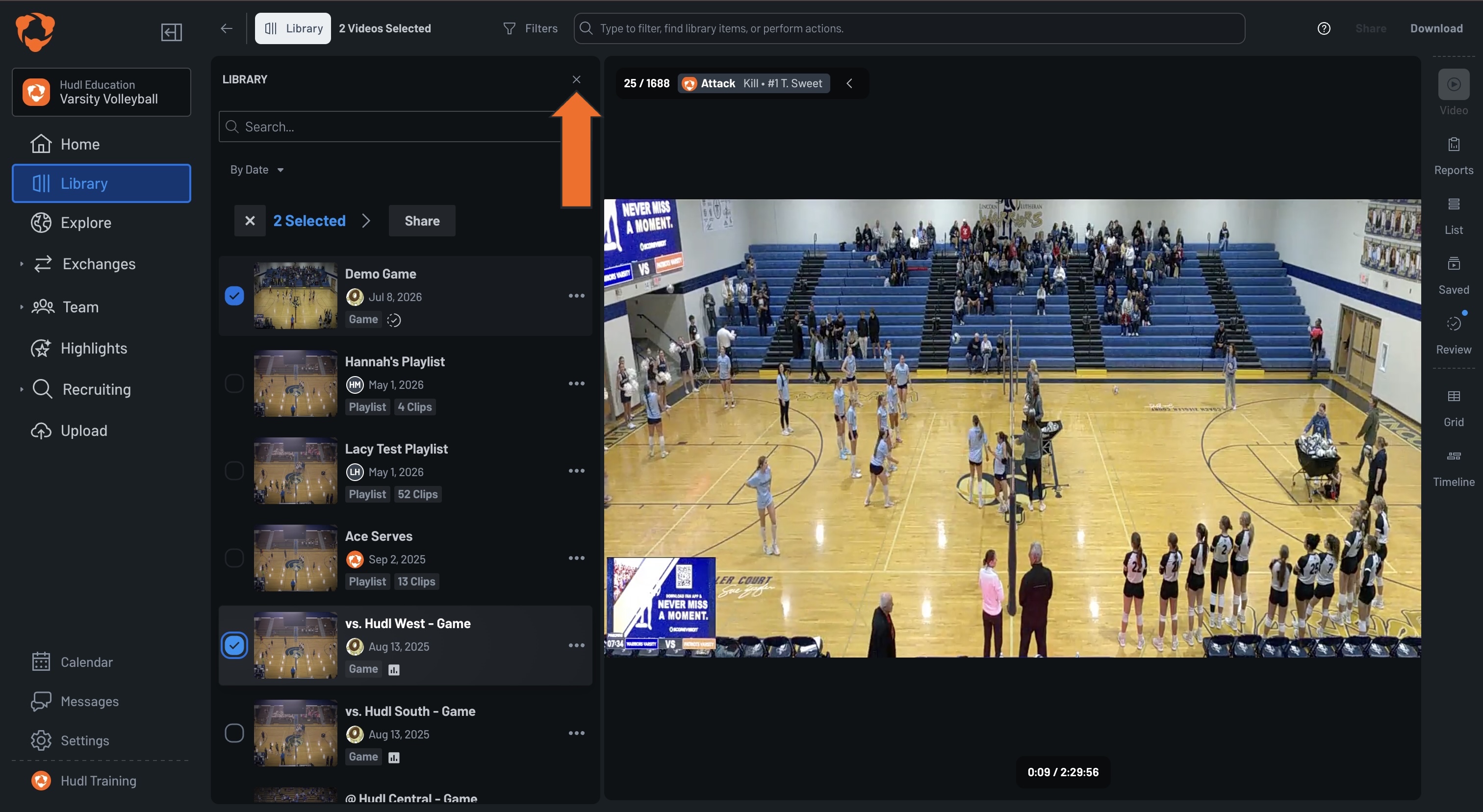Expand the Recruiting sidebar section
Image resolution: width=1483 pixels, height=812 pixels.
21,390
